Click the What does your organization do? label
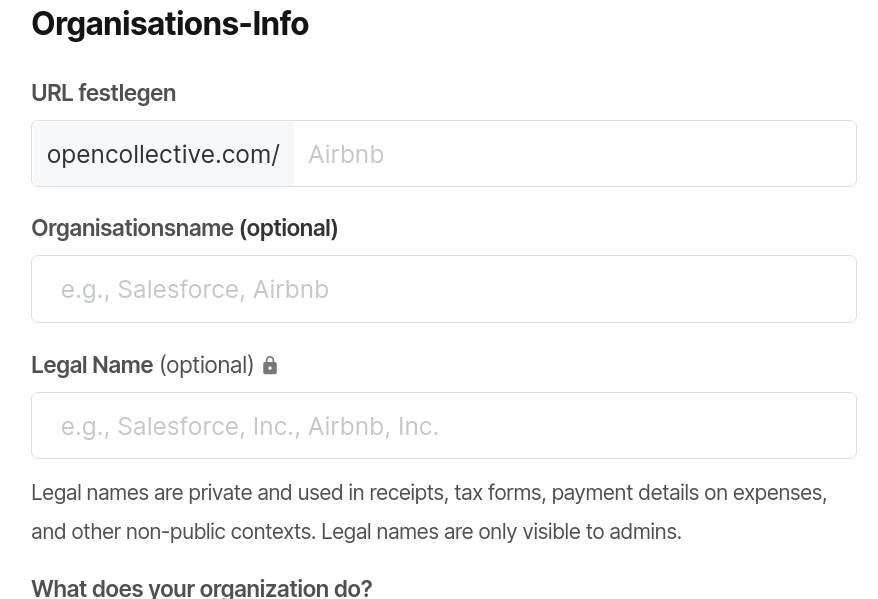 point(201,588)
